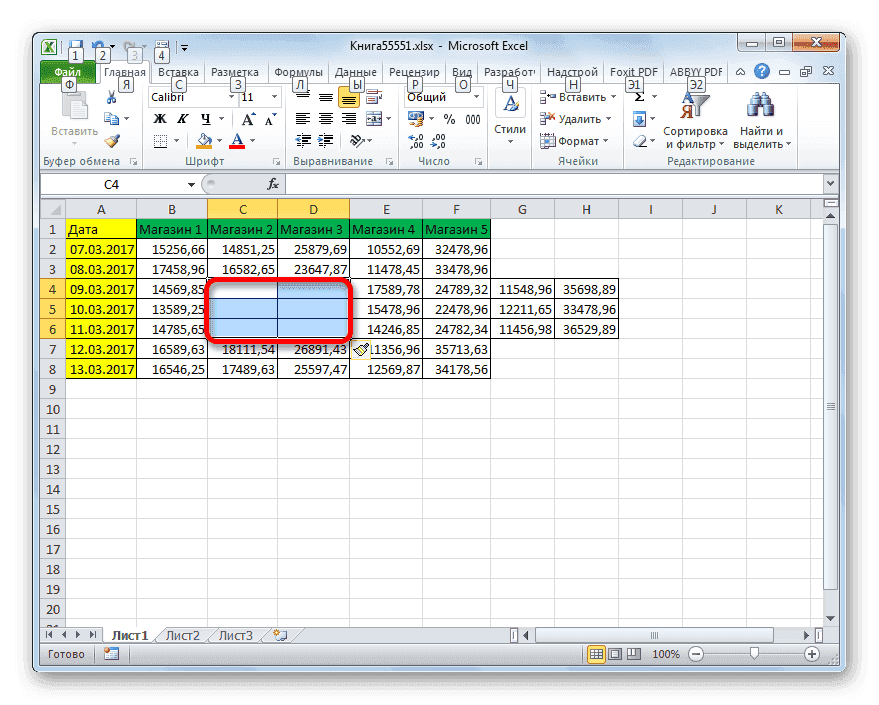The height and width of the screenshot is (705, 879).
Task: Open the Файл menu
Action: [x=66, y=71]
